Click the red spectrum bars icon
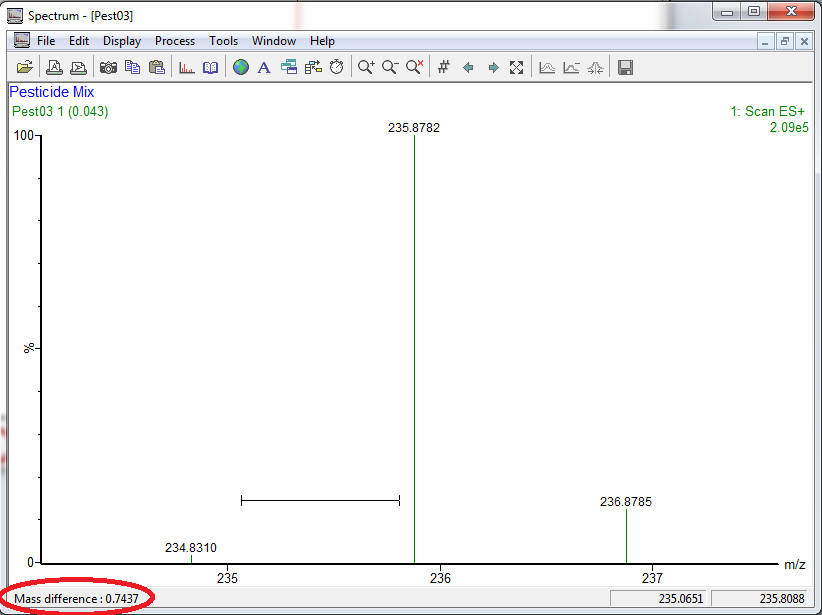822x615 pixels. [187, 68]
